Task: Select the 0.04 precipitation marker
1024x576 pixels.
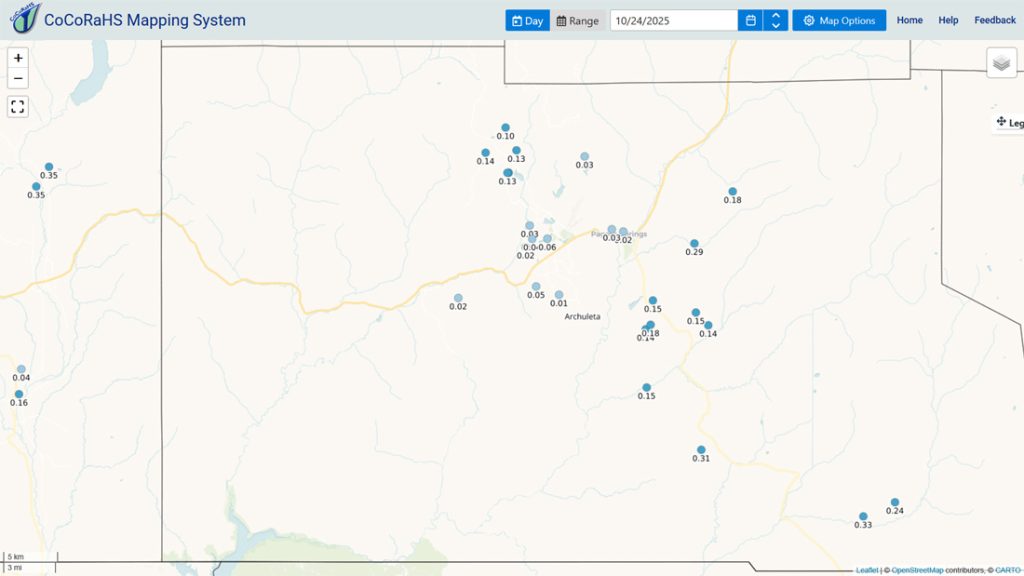Action: point(21,370)
